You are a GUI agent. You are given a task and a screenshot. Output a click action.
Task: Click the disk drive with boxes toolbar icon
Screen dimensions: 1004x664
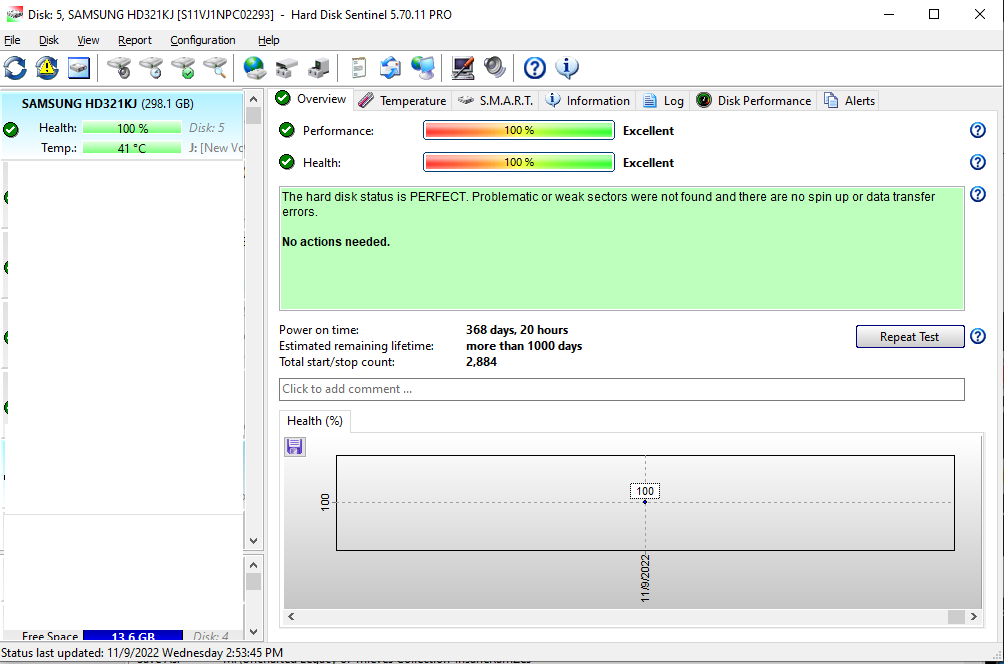(x=287, y=68)
